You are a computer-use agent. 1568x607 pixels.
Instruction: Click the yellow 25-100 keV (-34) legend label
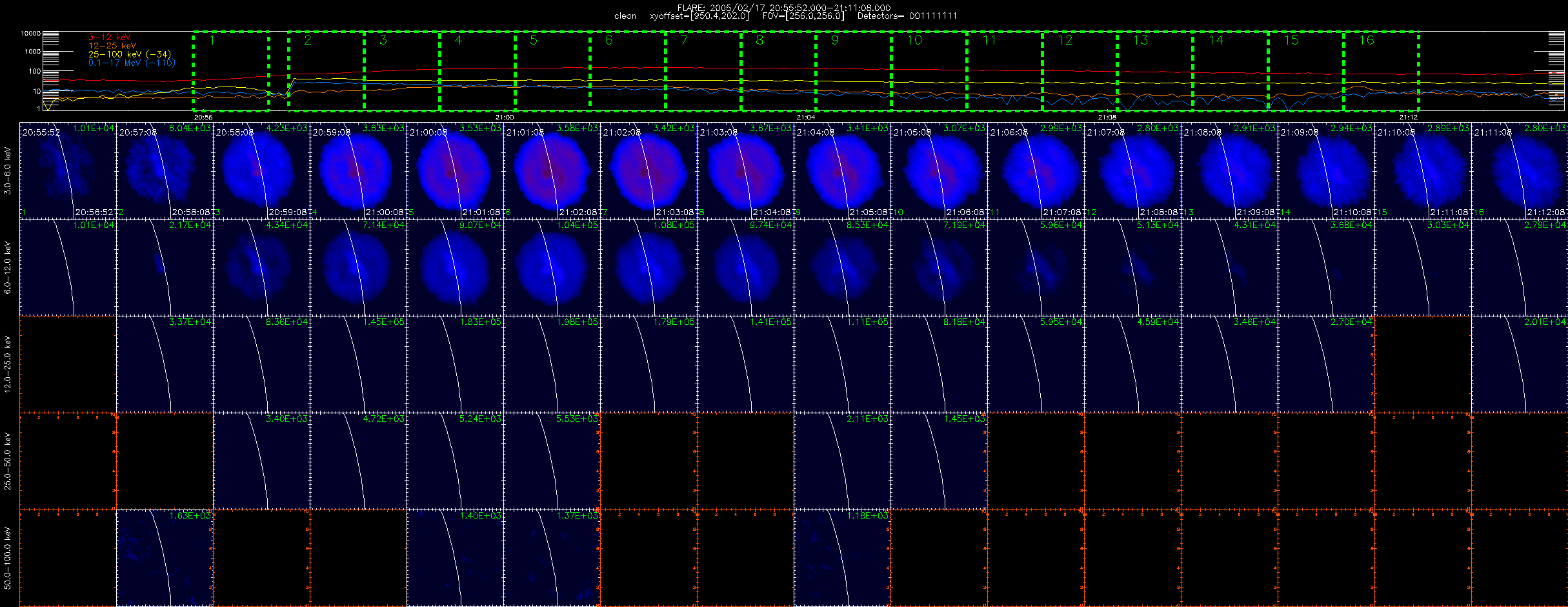coord(130,54)
